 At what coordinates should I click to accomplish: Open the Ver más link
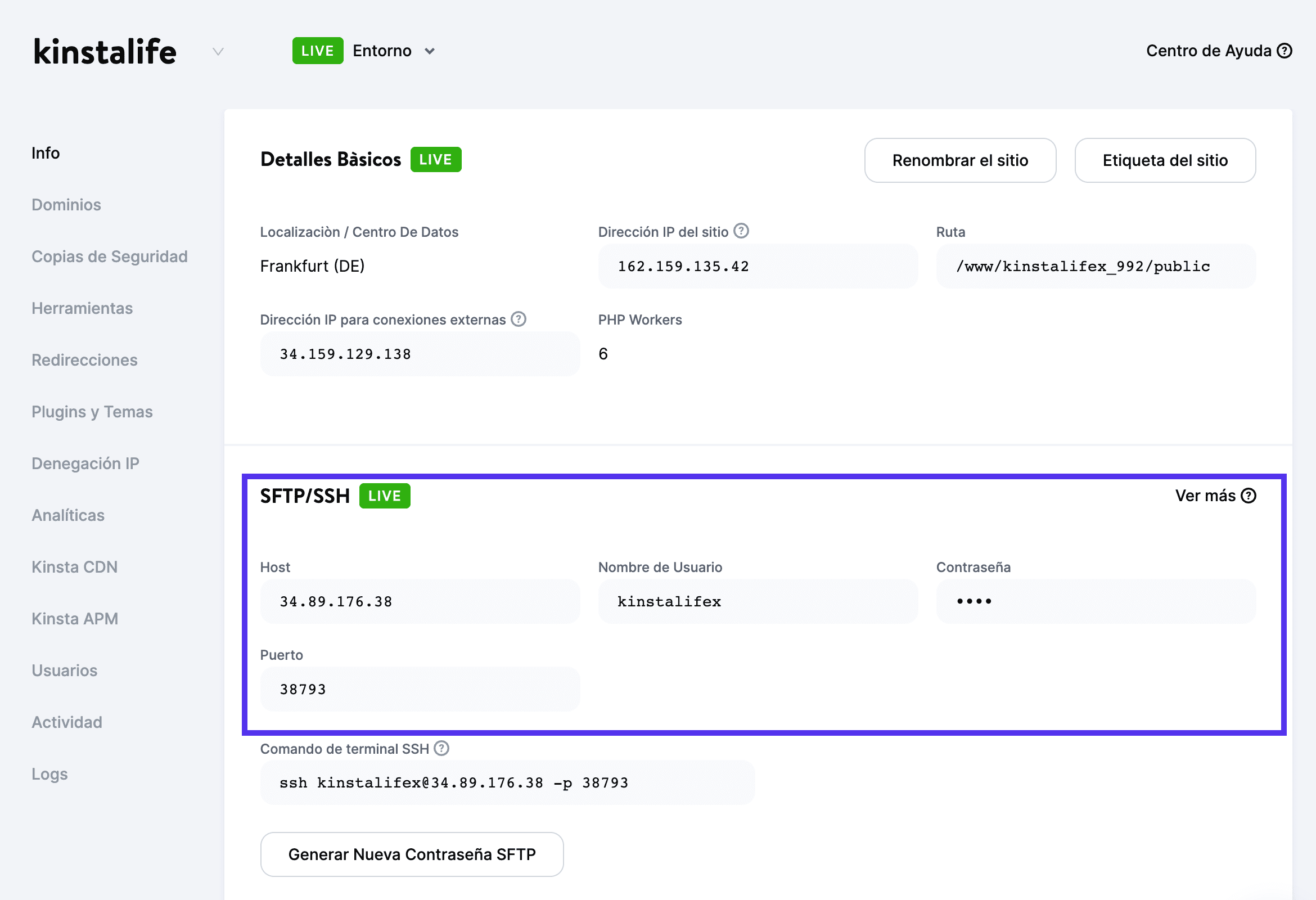(1205, 496)
